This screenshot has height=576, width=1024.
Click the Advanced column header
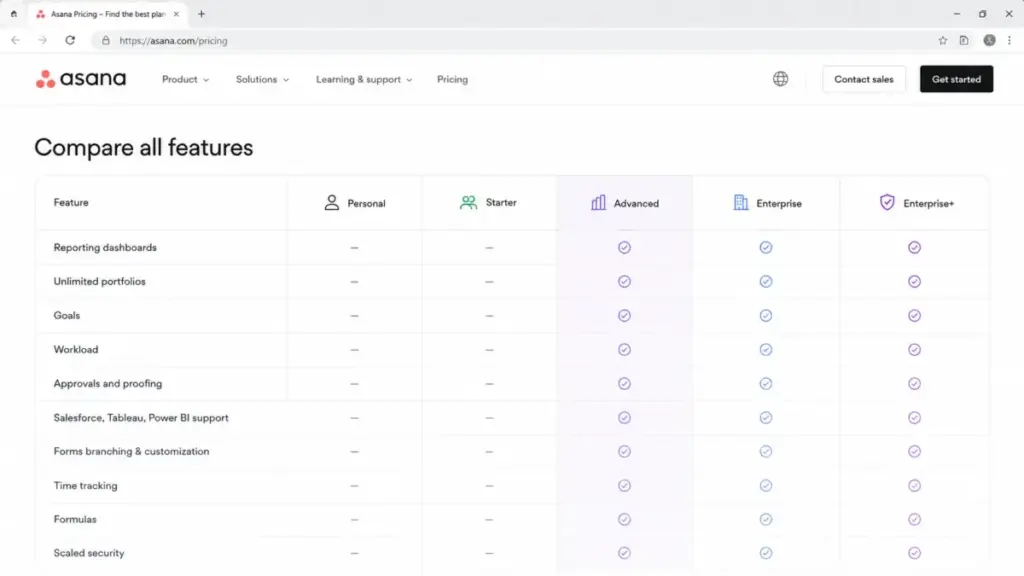point(624,203)
